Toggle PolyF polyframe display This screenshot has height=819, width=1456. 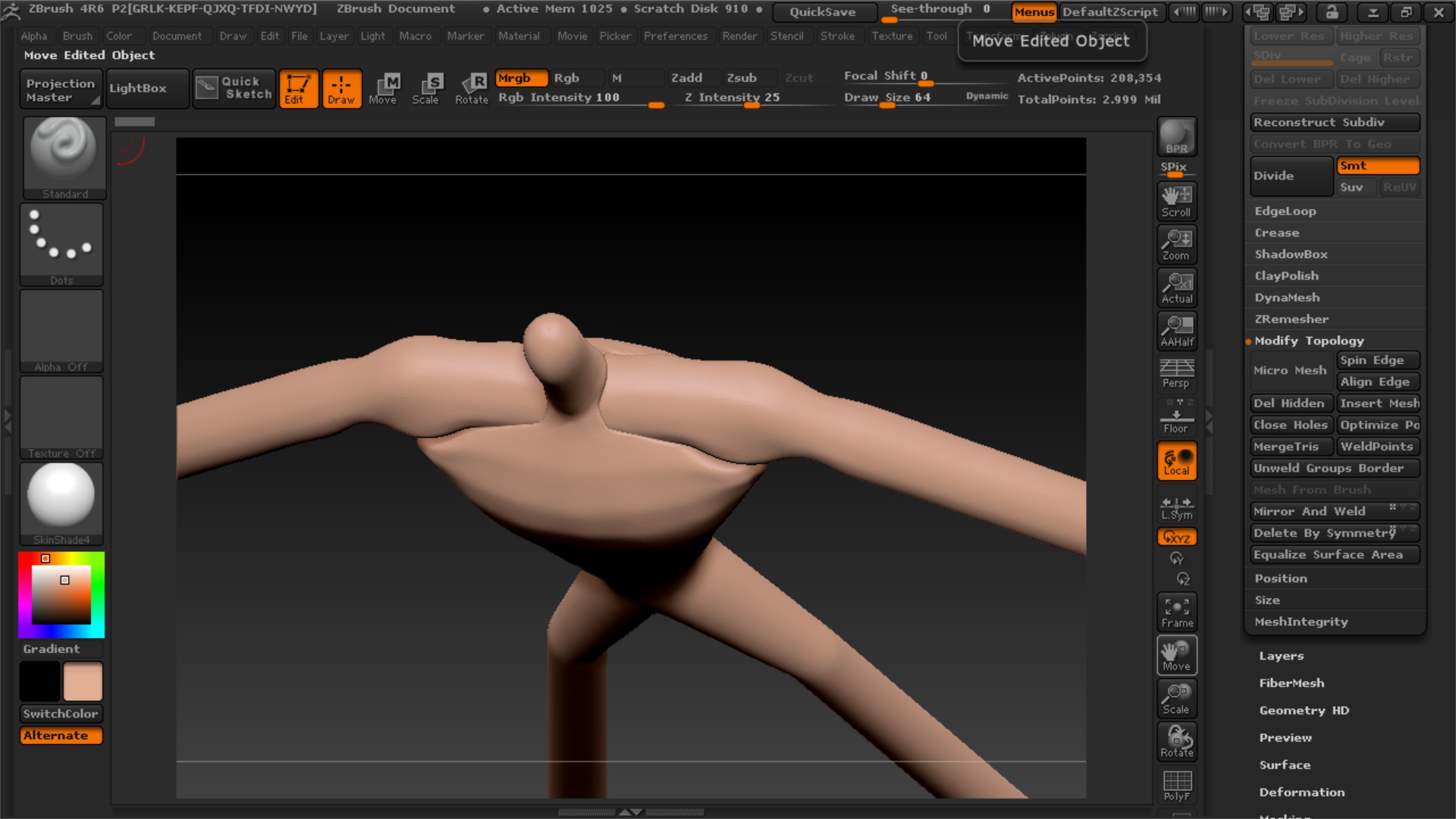pyautogui.click(x=1176, y=785)
